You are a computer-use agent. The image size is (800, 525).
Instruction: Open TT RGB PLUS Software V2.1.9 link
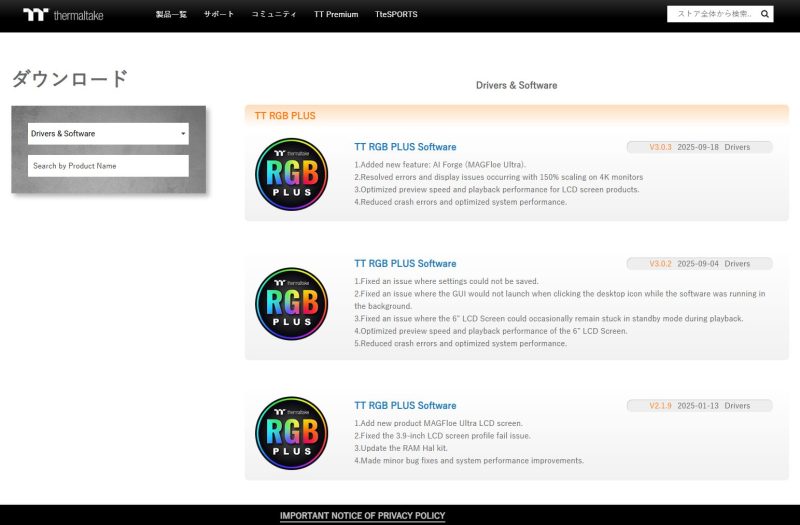click(405, 406)
